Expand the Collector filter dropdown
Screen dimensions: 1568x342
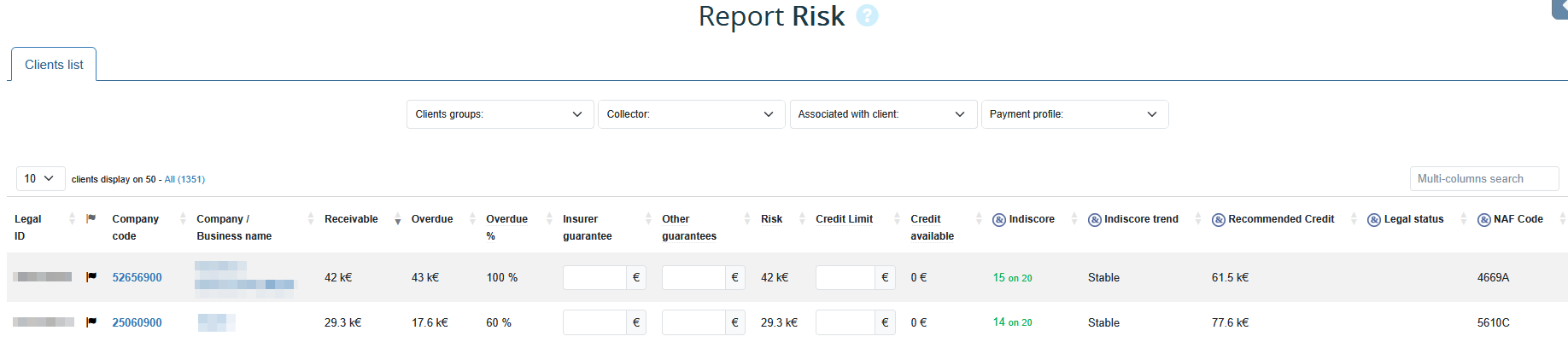coord(691,114)
